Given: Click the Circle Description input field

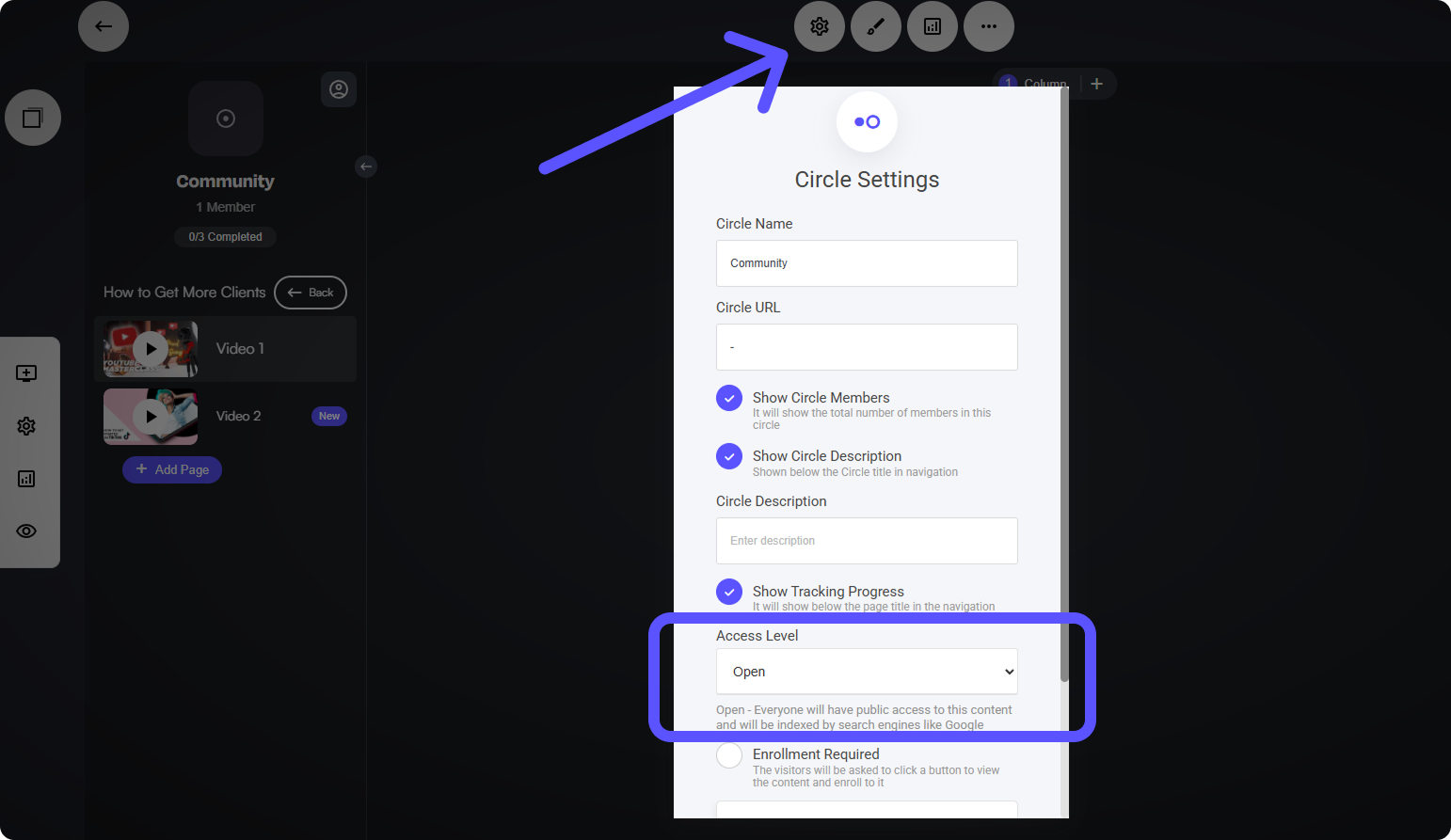Looking at the screenshot, I should 866,541.
